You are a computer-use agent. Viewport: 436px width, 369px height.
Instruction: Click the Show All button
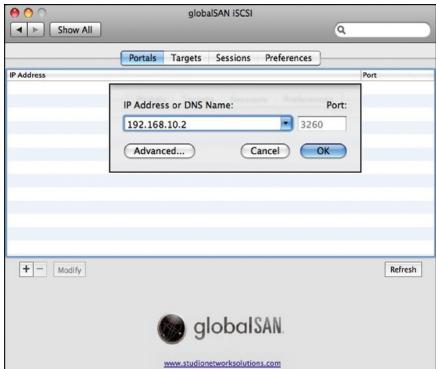75,30
